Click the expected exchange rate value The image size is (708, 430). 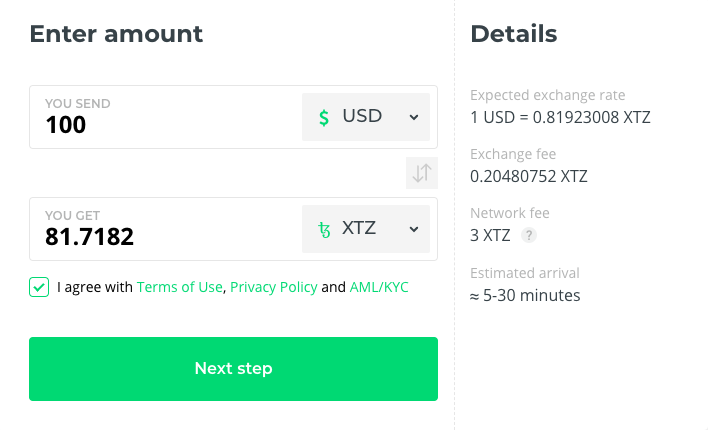point(560,117)
